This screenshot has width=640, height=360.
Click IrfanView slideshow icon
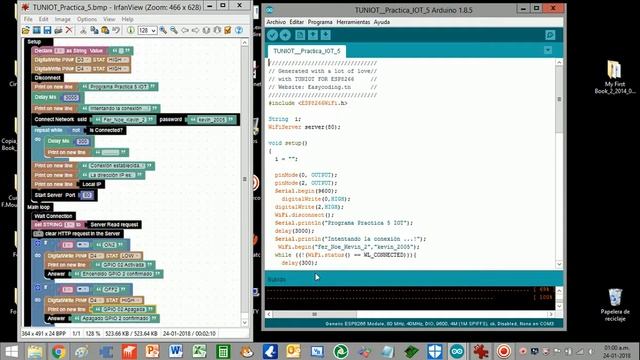click(36, 30)
